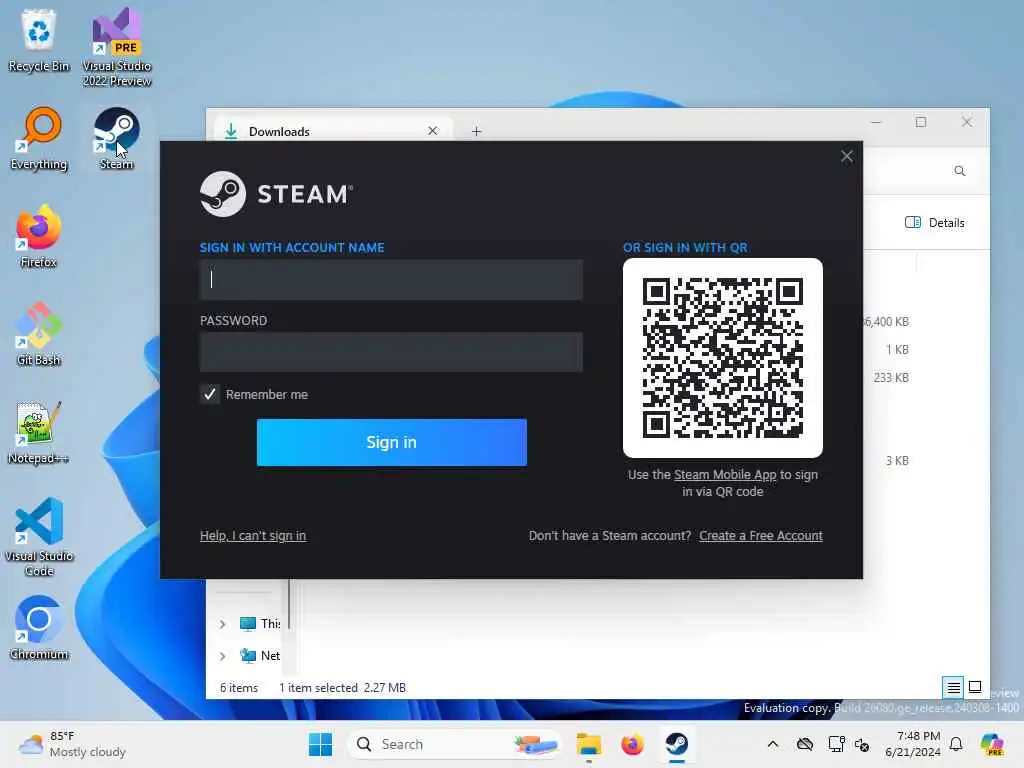
Task: Open the Windows Start menu
Action: (x=320, y=744)
